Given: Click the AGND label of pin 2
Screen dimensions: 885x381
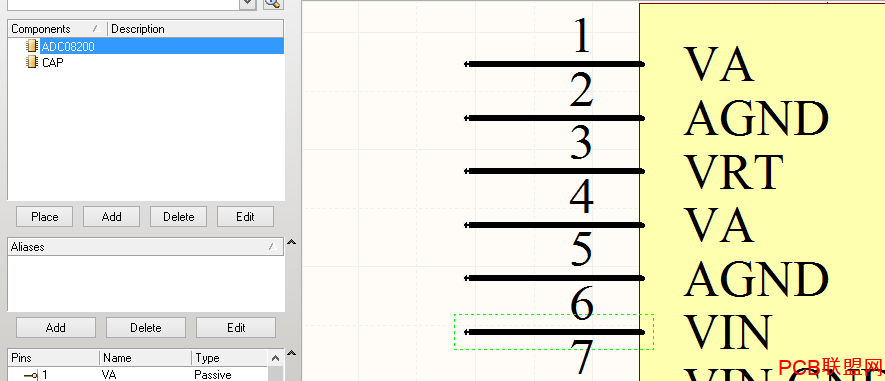Looking at the screenshot, I should click(x=756, y=118).
